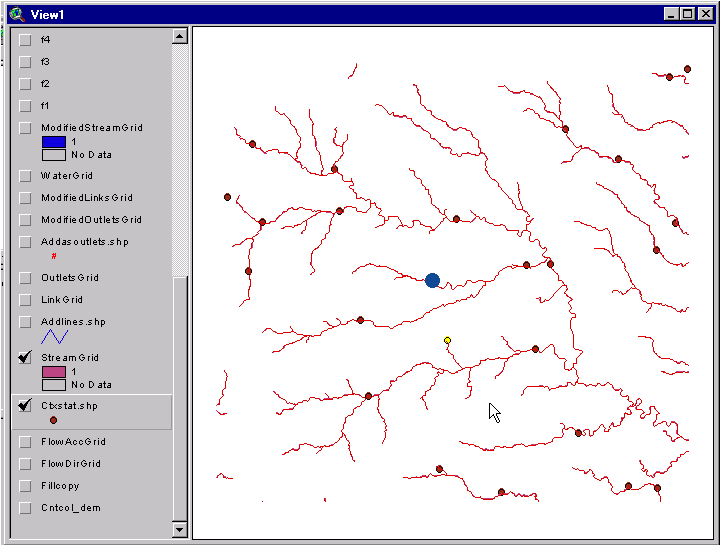721x546 pixels.
Task: Hide the Ctxstat.shp theme via its checkbox
Action: [x=26, y=406]
